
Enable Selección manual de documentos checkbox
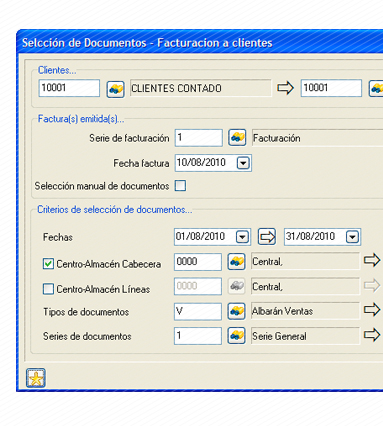click(180, 186)
